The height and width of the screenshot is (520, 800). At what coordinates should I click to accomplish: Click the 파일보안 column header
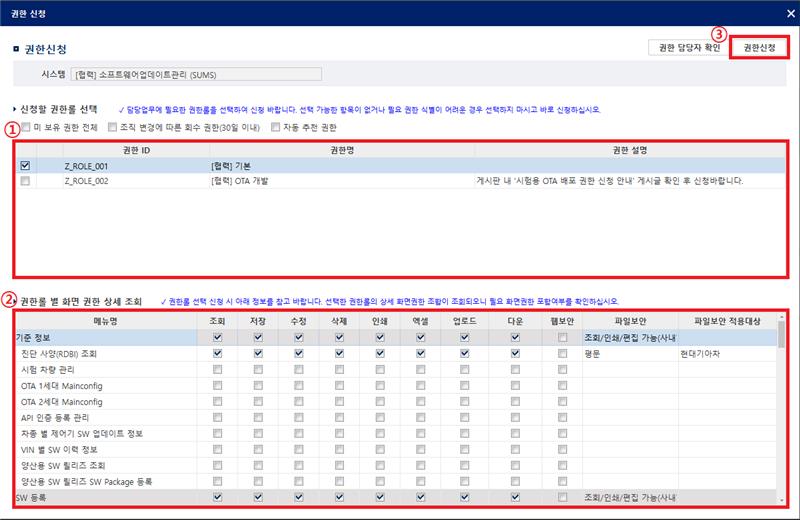coord(630,321)
